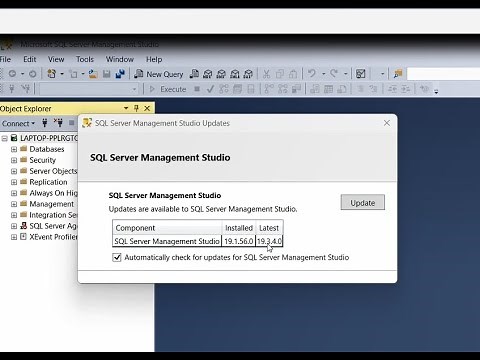The image size is (480, 360).
Task: Open the Activity Monitor toolbar icon
Action: tap(361, 74)
